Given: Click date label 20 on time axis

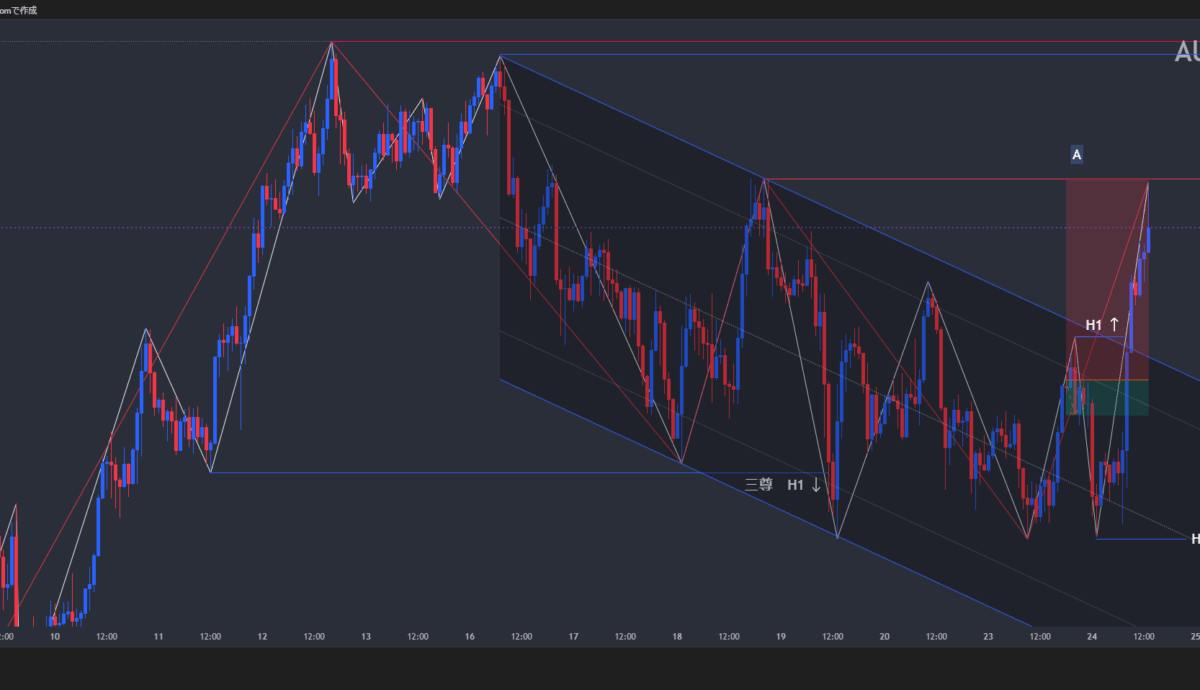Looking at the screenshot, I should point(884,636).
